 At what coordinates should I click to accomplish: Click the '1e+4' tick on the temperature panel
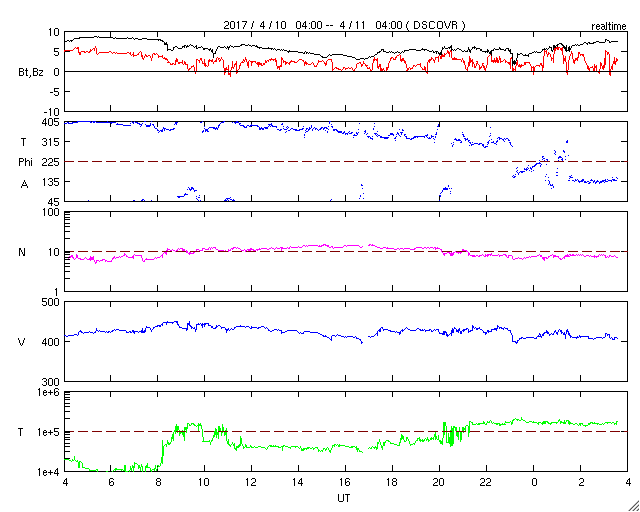coord(49,472)
